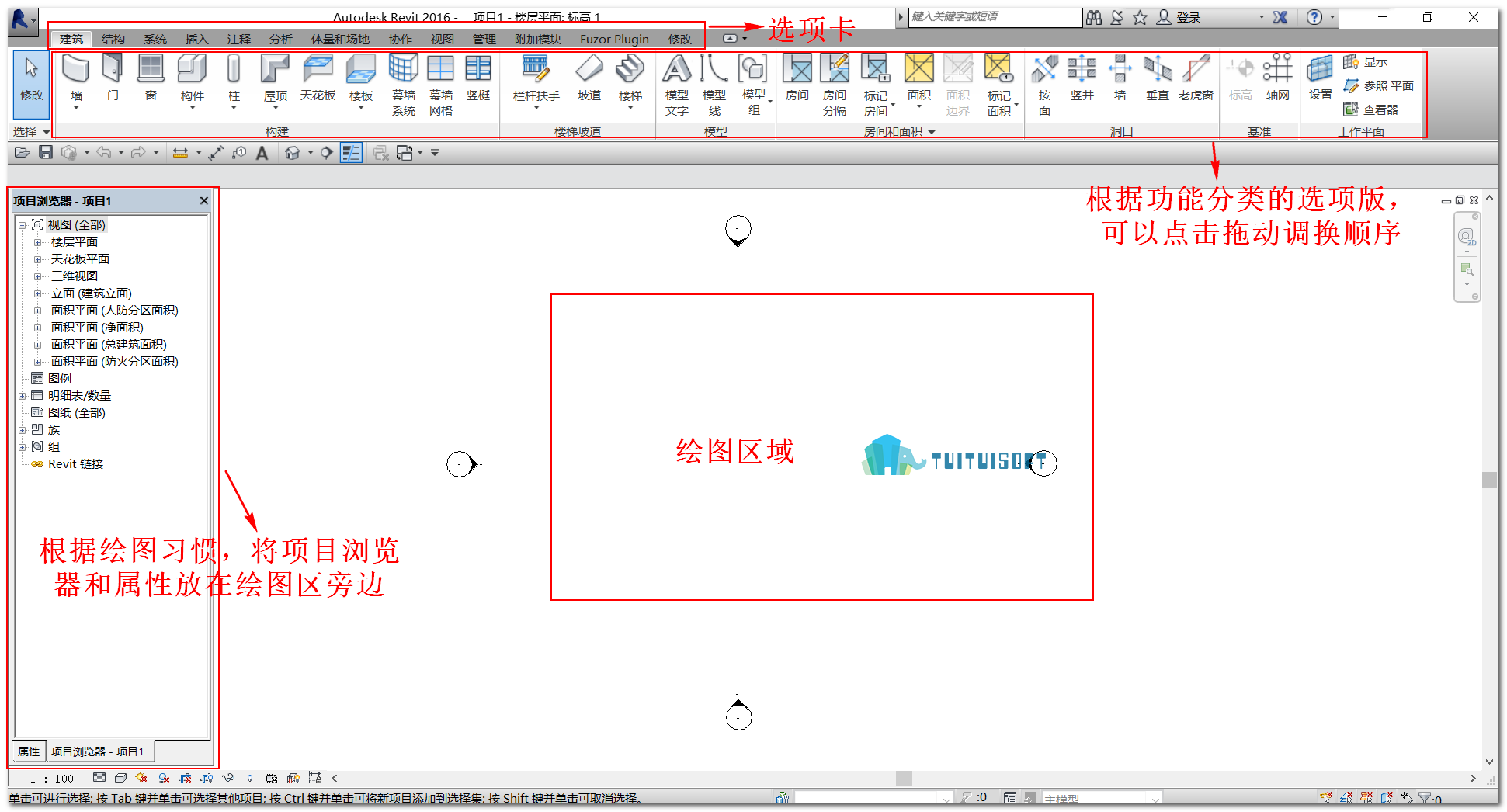Select the 门 (Door) tool
1507x812 pixels.
[x=113, y=78]
